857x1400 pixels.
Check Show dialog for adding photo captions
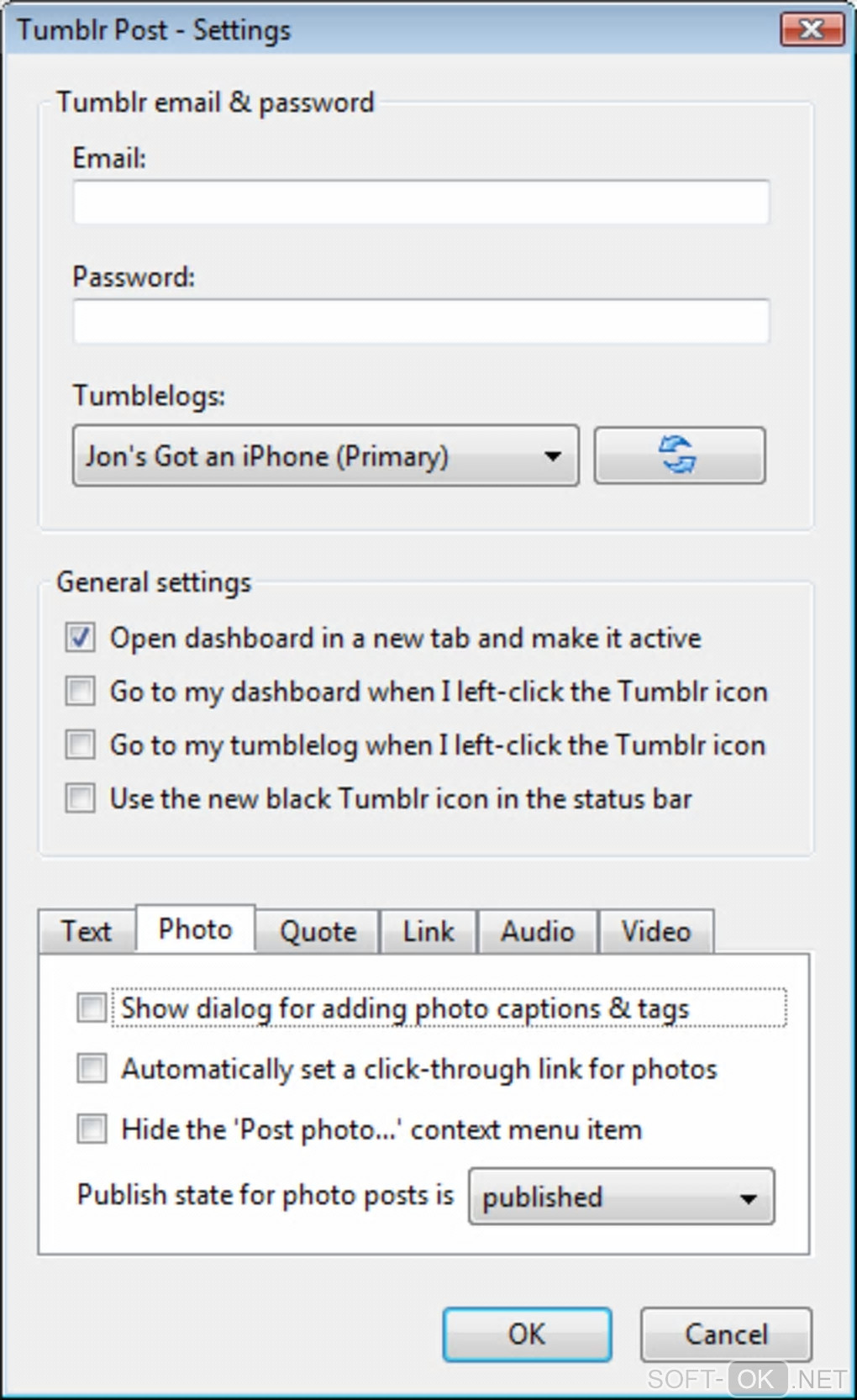click(x=92, y=1008)
